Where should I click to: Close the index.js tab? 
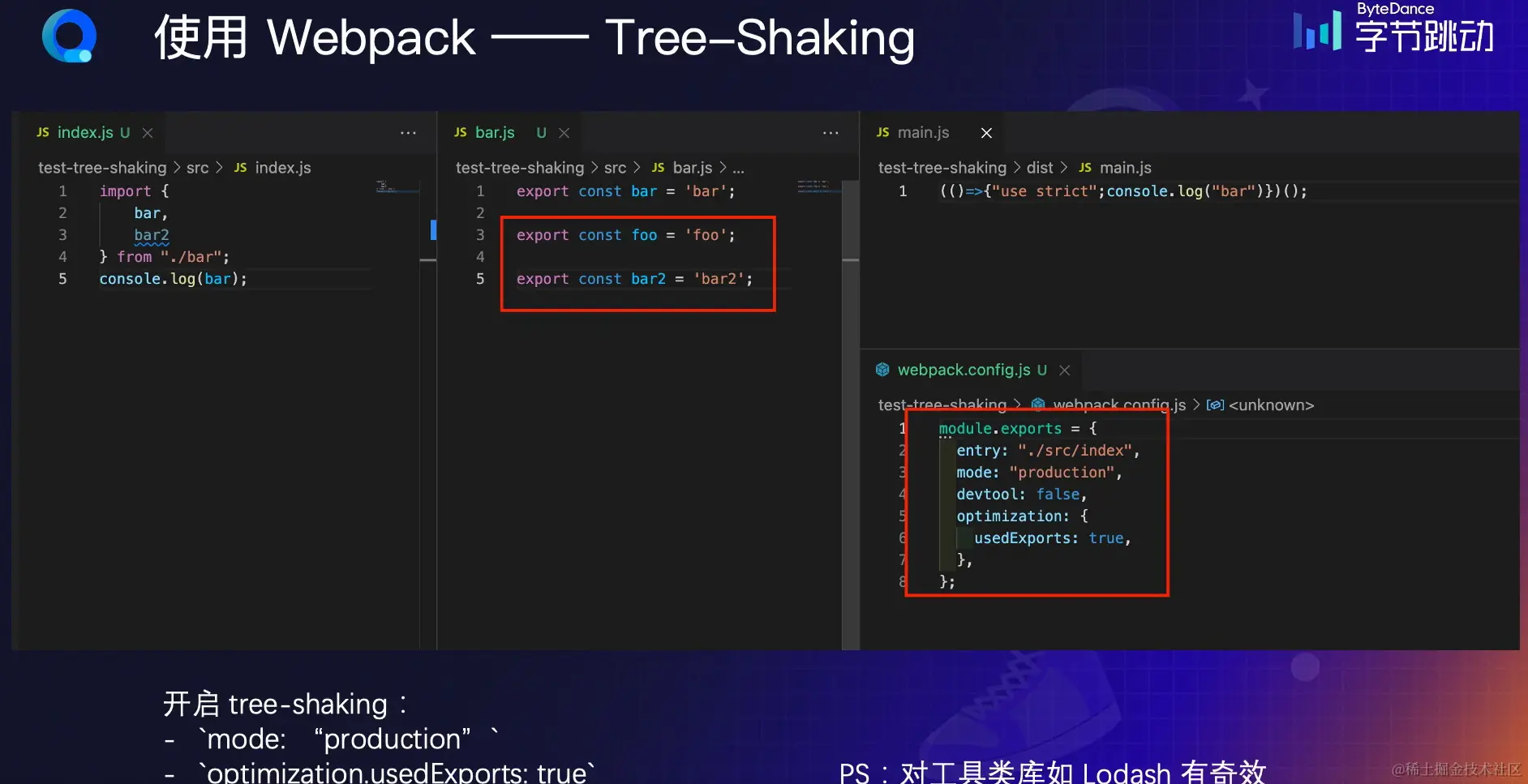click(x=148, y=133)
